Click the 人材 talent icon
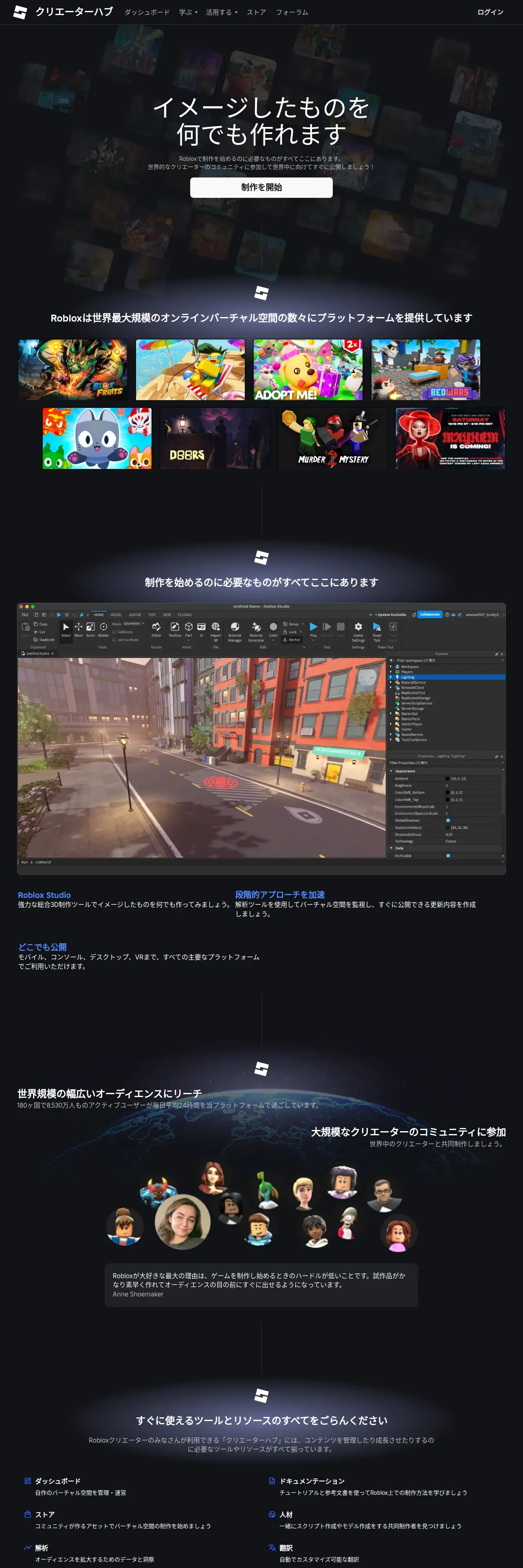The image size is (523, 1568). point(272,1514)
